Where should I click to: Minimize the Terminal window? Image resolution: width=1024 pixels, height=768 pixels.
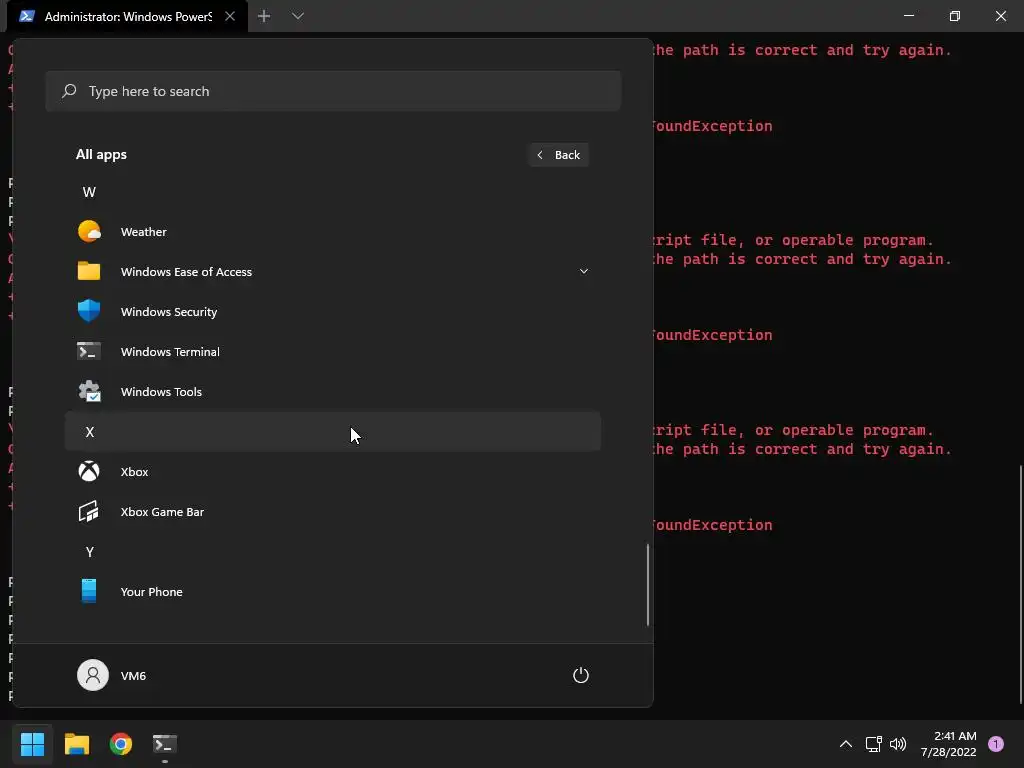click(x=908, y=16)
